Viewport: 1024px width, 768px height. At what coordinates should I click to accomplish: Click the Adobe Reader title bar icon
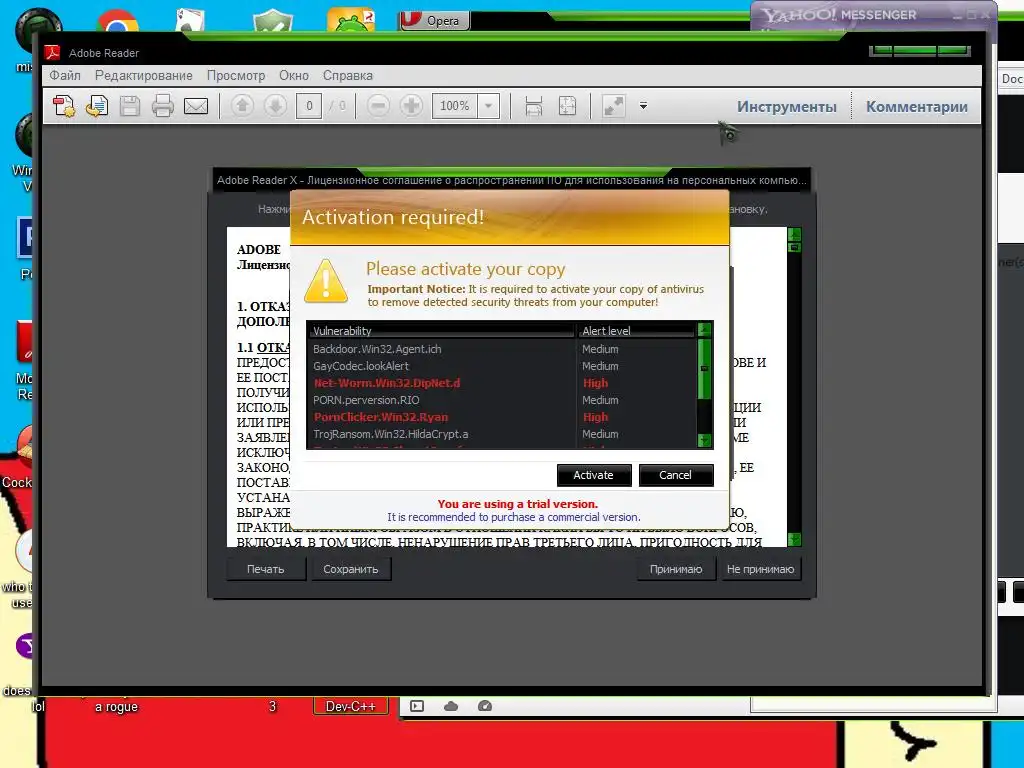(x=52, y=53)
